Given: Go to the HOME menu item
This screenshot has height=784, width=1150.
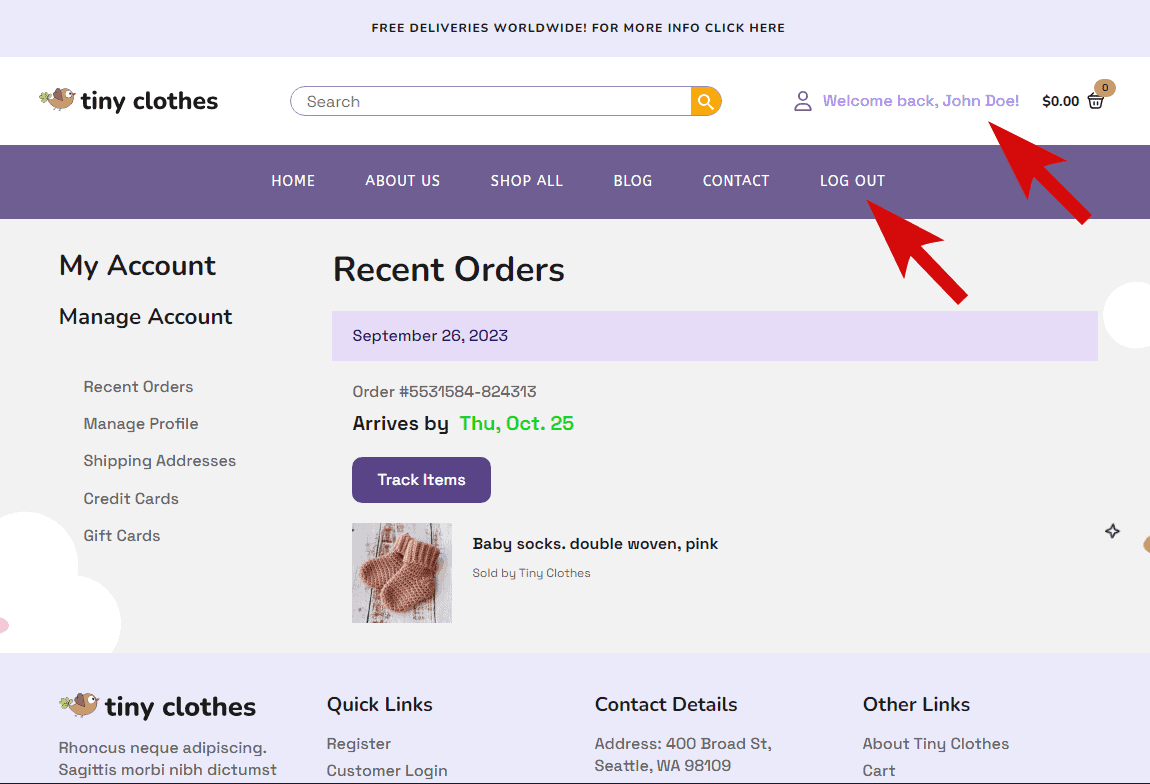Looking at the screenshot, I should [x=293, y=181].
